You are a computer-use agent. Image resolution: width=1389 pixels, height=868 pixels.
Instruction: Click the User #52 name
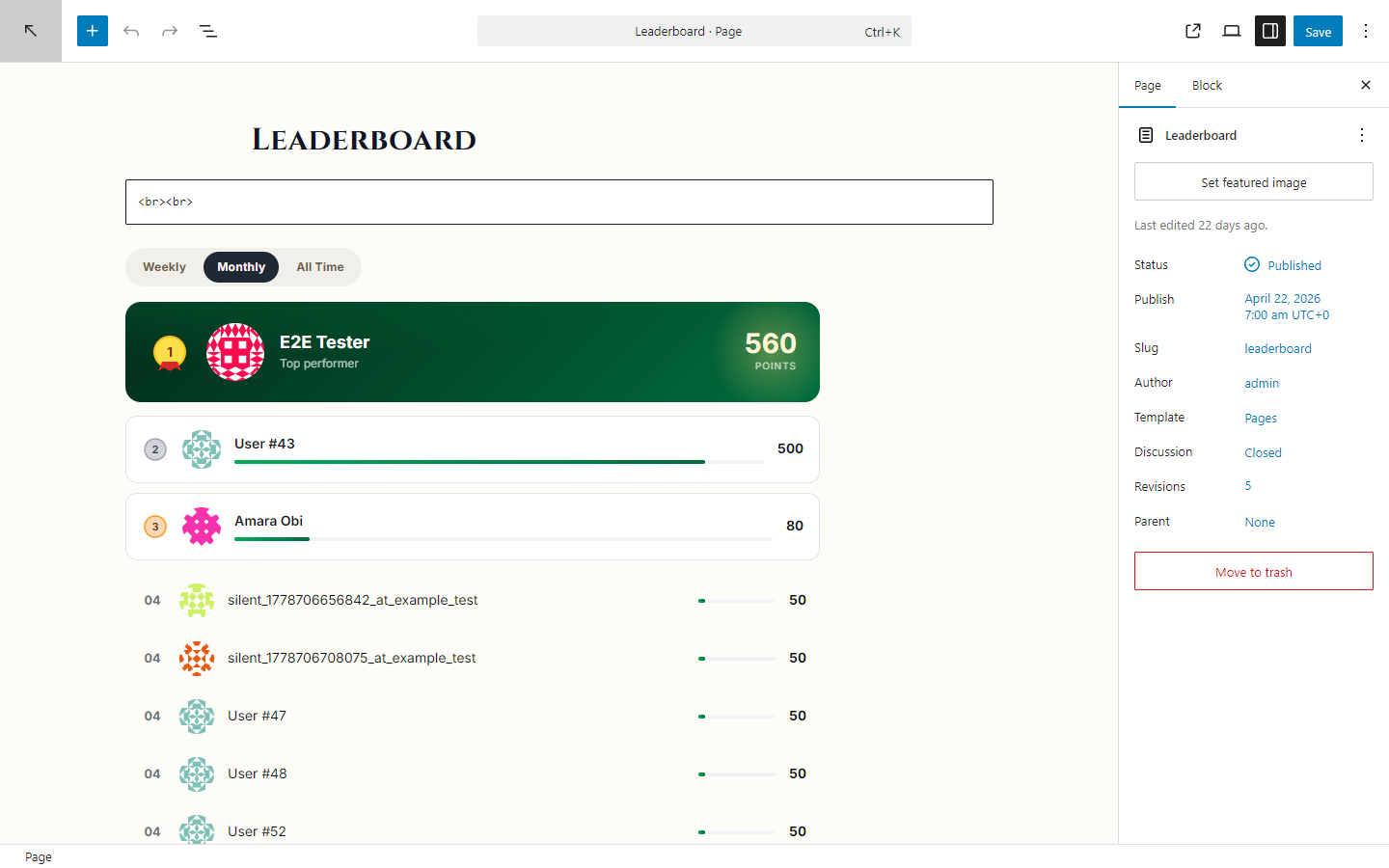pyautogui.click(x=257, y=831)
